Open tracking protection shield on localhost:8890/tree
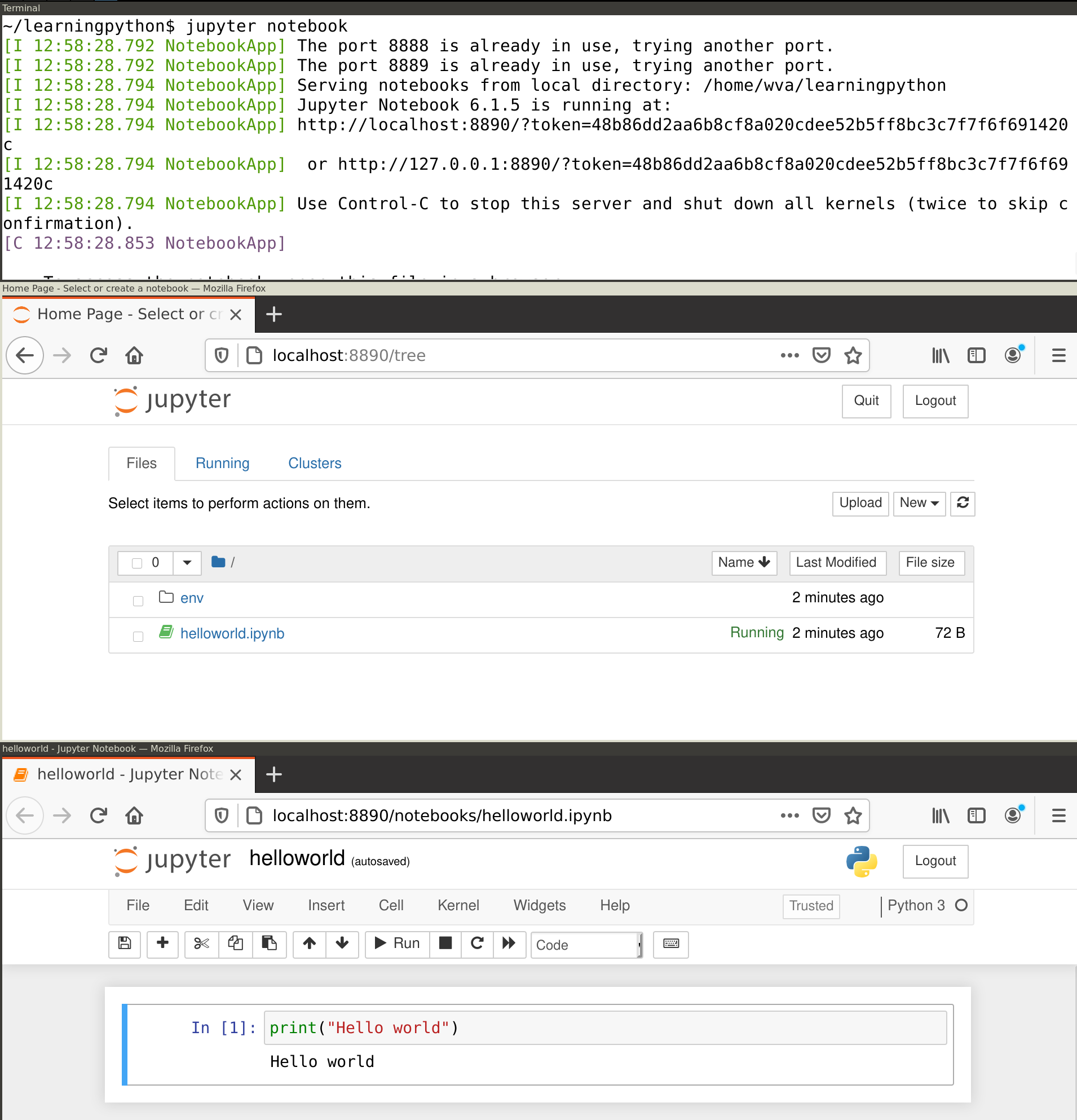The image size is (1077, 1120). [222, 355]
